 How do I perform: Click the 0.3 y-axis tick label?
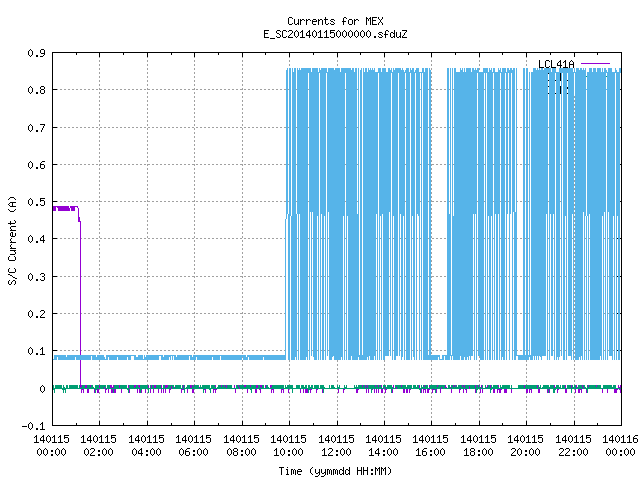(36, 277)
